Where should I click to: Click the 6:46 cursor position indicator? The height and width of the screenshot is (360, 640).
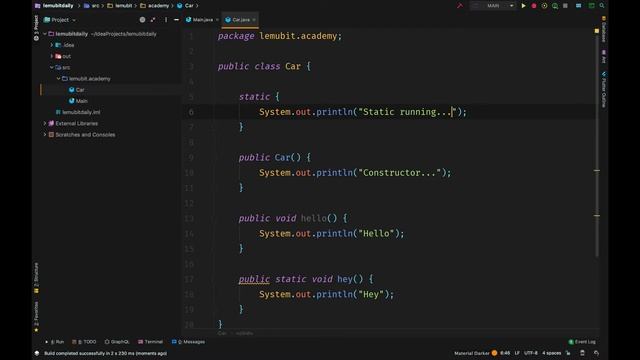coord(505,353)
